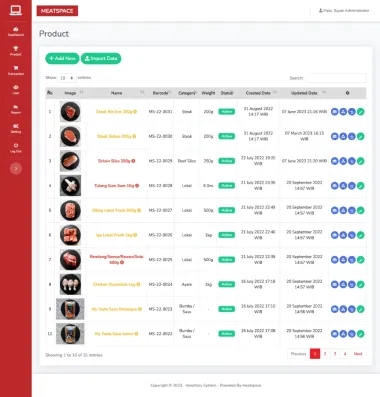Open the Tulang Sum Sum product name

click(114, 186)
